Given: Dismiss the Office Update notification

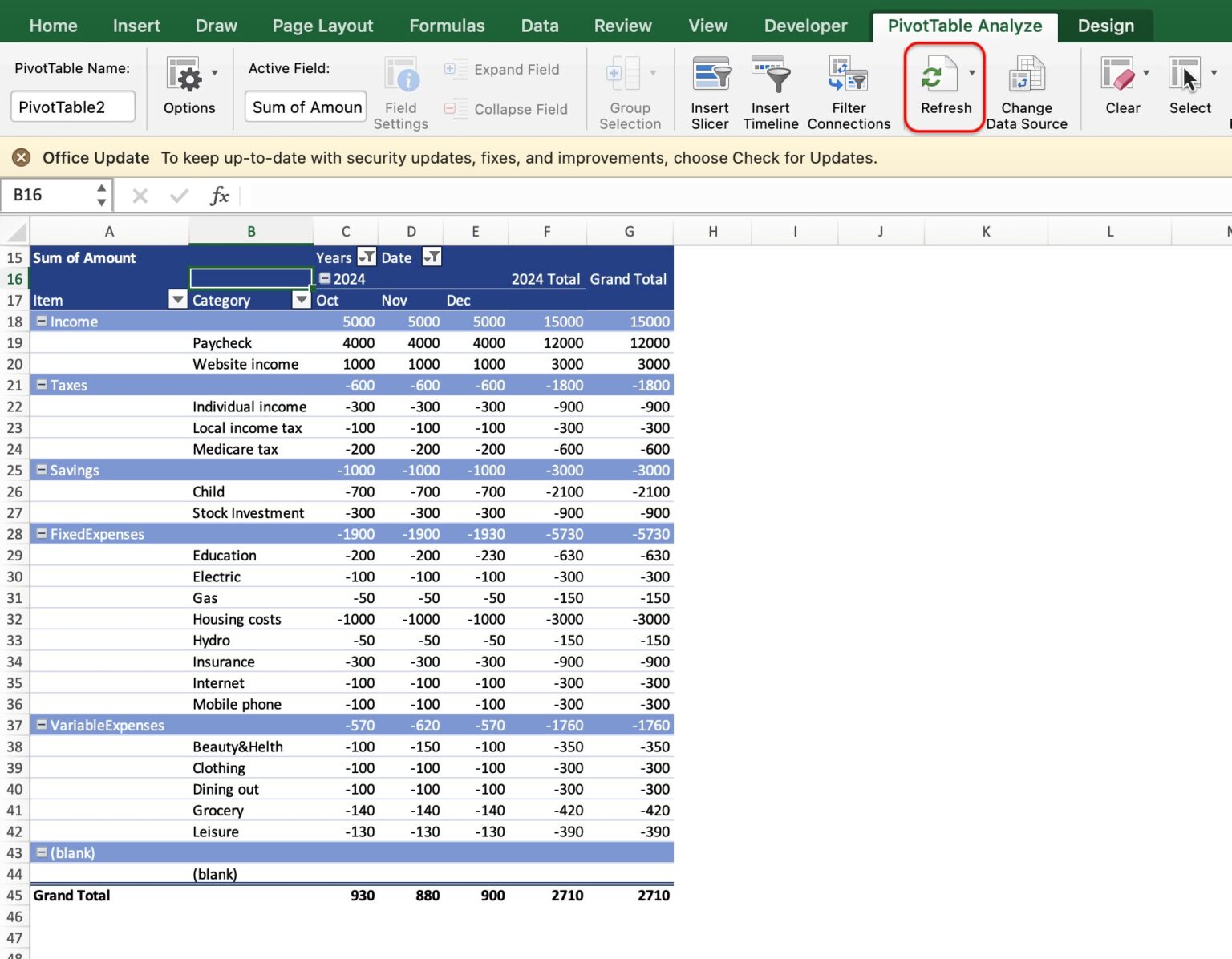Looking at the screenshot, I should [22, 157].
